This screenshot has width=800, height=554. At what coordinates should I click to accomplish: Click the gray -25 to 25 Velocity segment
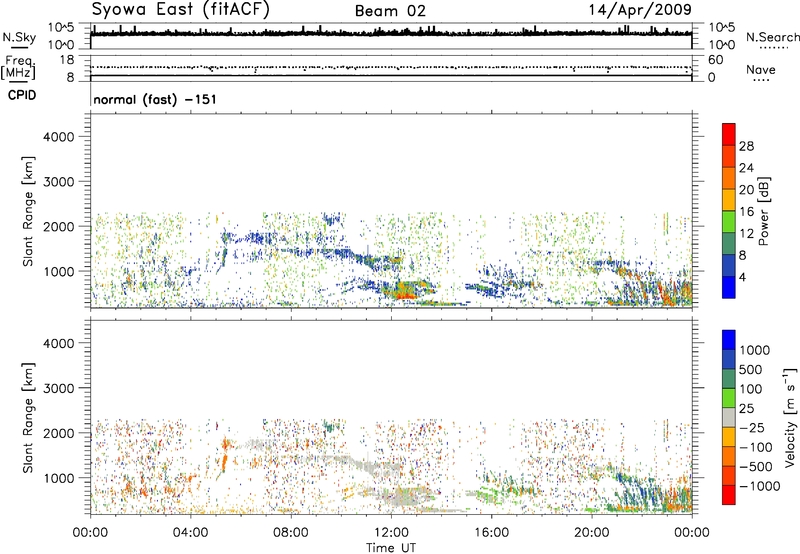pos(729,417)
